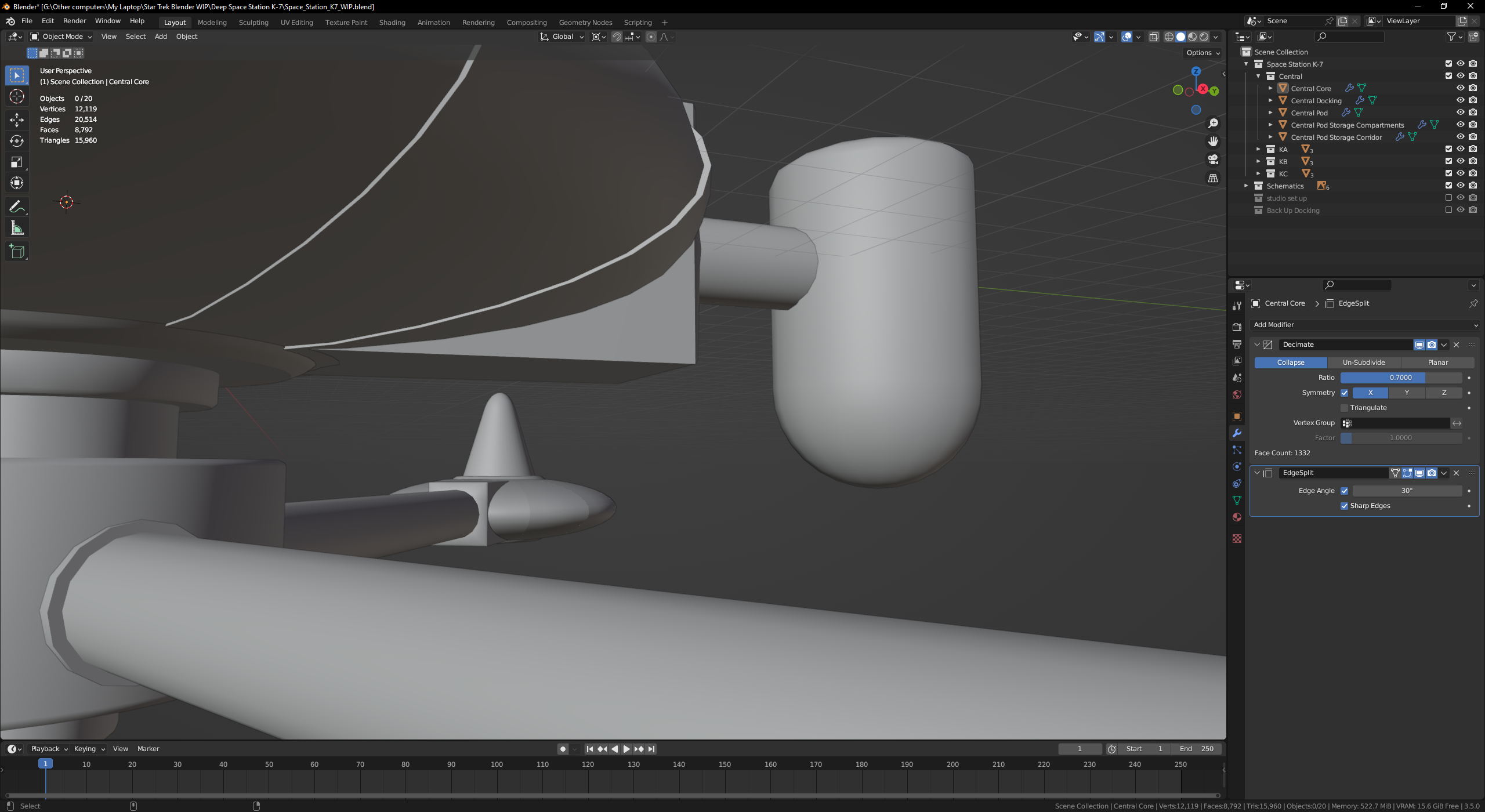Open the File menu

[27, 21]
